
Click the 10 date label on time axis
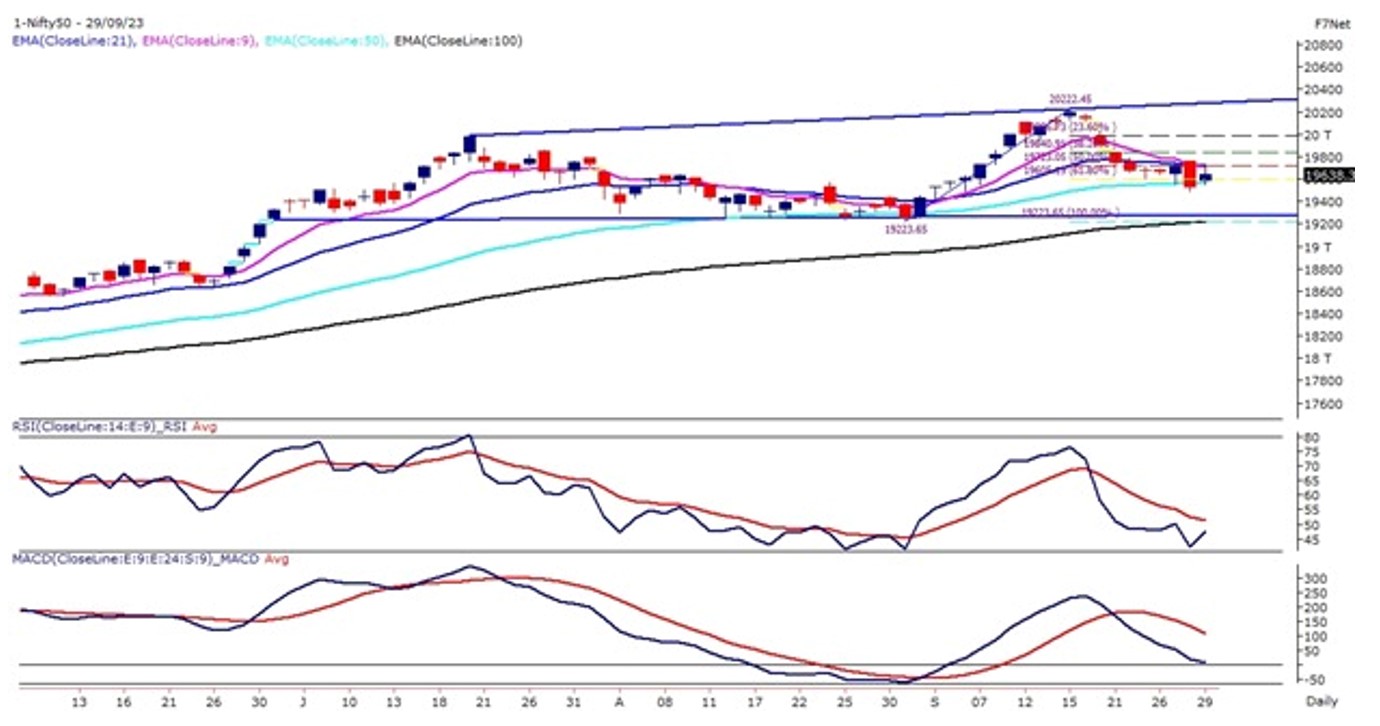coord(349,700)
